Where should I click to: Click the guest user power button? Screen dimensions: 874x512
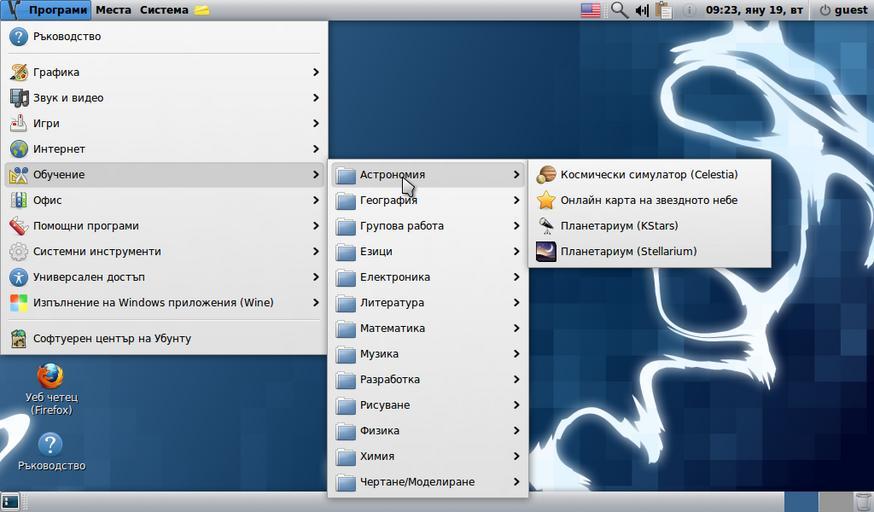(x=842, y=10)
